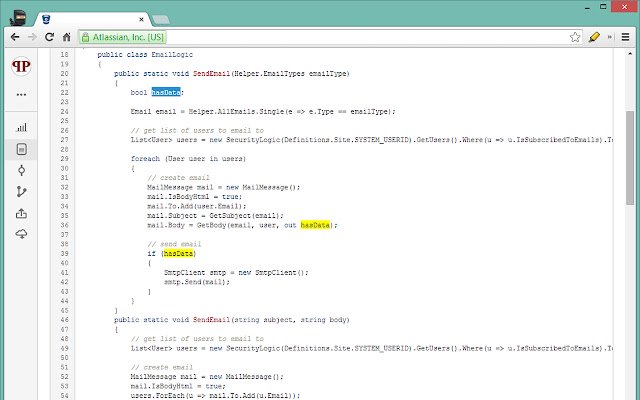Activate the yellow highlighter extension icon
The image size is (640, 400).
pyautogui.click(x=594, y=37)
